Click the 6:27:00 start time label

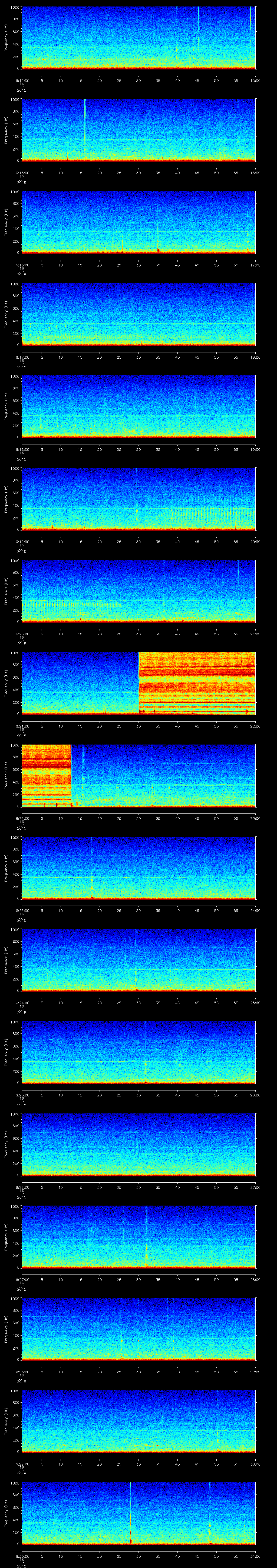coord(22,1279)
